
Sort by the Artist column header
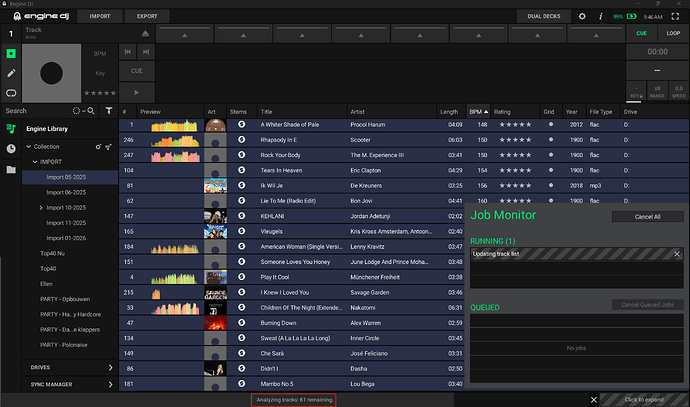pos(392,112)
